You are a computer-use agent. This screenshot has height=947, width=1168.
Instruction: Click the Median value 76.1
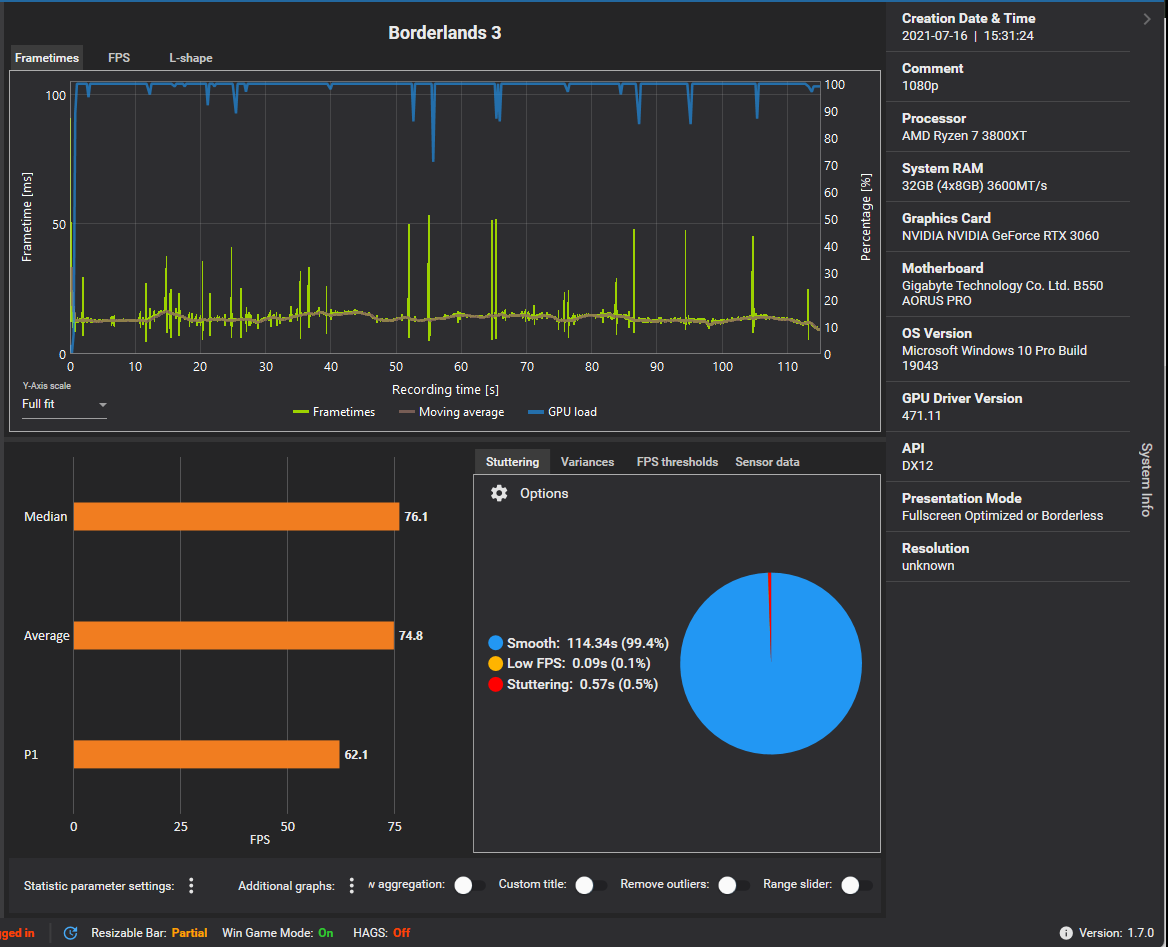point(416,516)
